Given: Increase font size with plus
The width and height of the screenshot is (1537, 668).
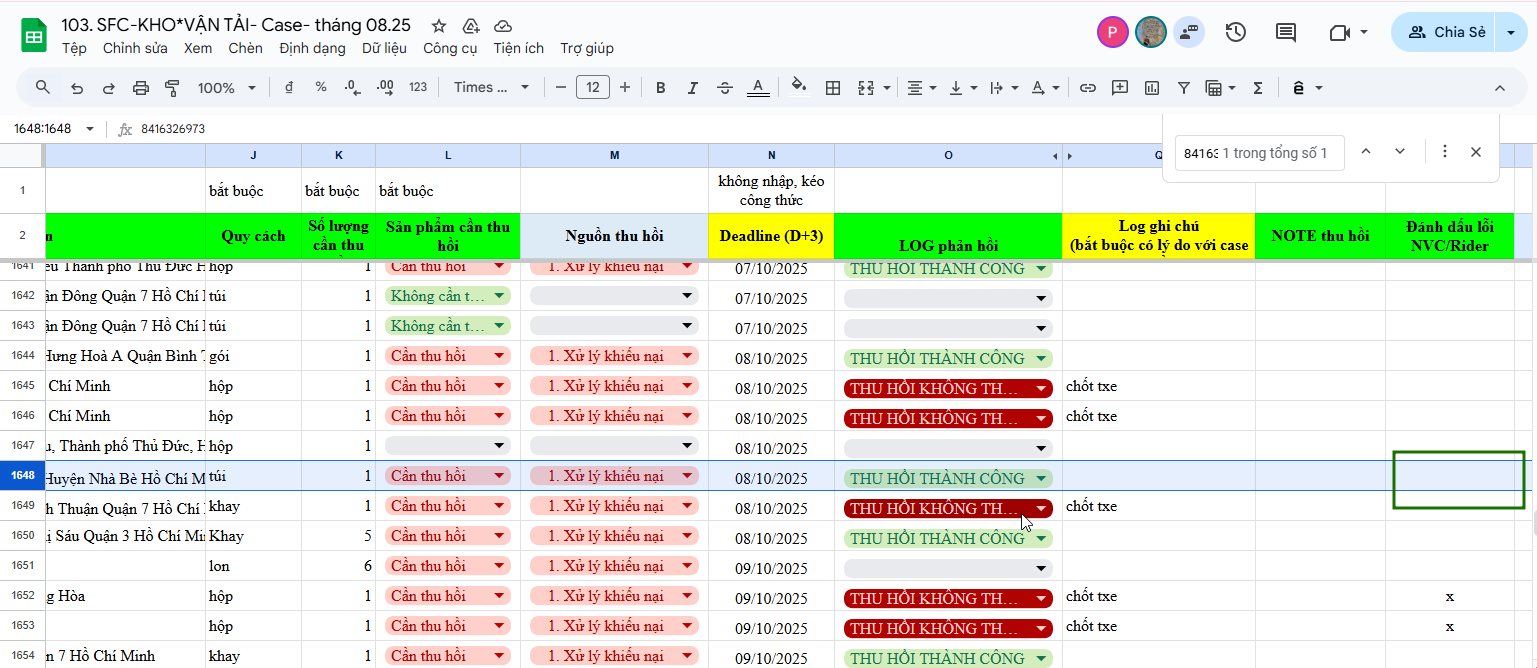Looking at the screenshot, I should pyautogui.click(x=625, y=88).
